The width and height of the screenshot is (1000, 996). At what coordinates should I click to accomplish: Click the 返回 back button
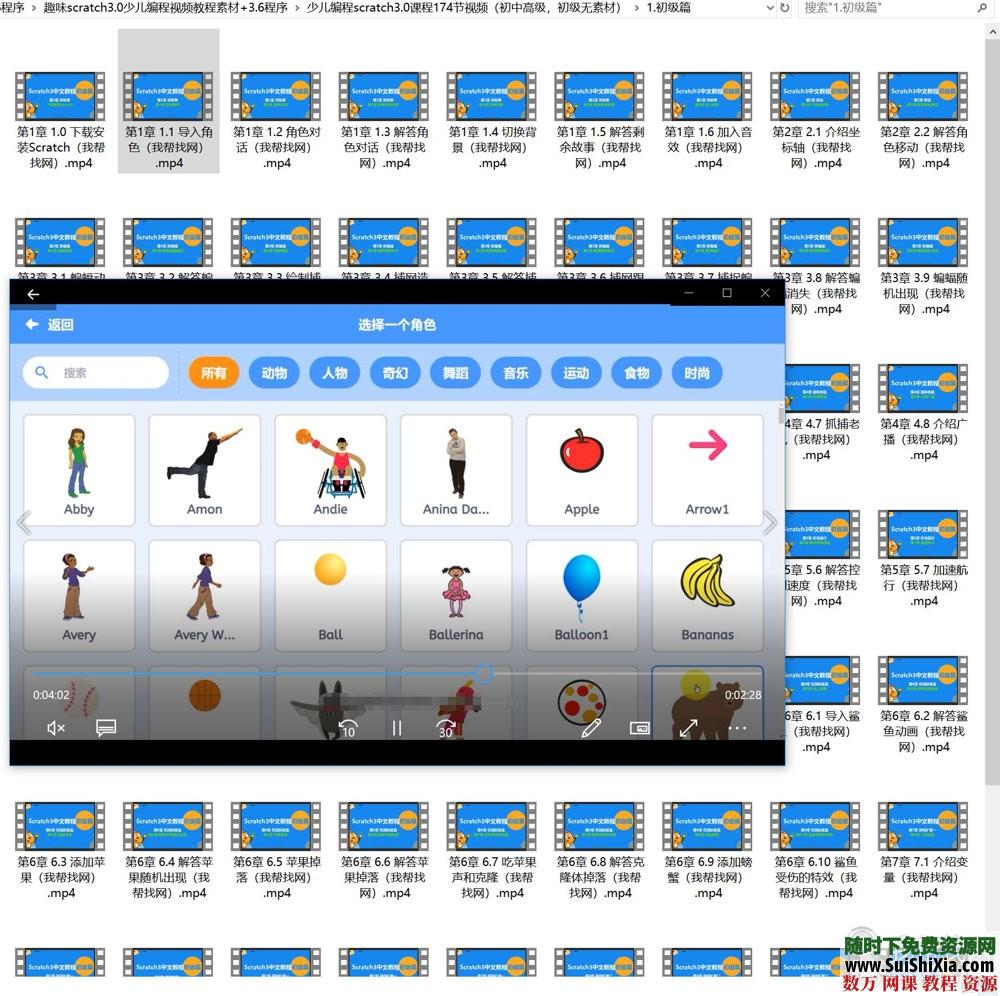(x=50, y=325)
